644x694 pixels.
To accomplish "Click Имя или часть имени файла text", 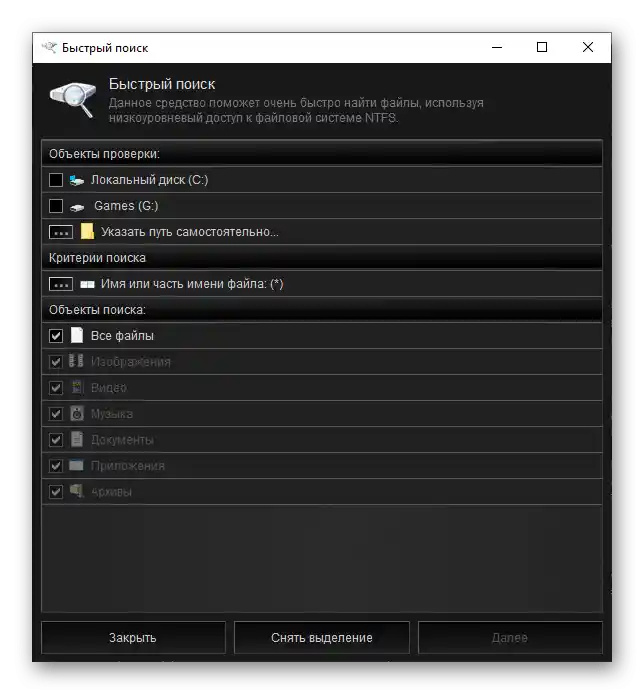I will [x=192, y=284].
